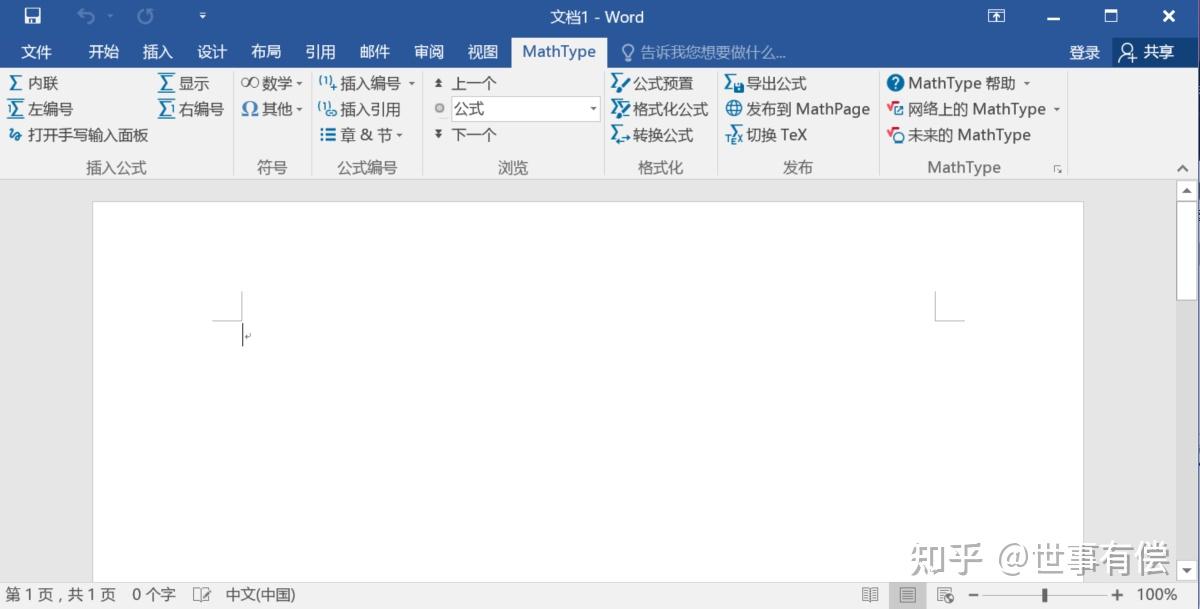Open the 公式 browse combo box
Image resolution: width=1200 pixels, height=609 pixels.
[x=525, y=109]
